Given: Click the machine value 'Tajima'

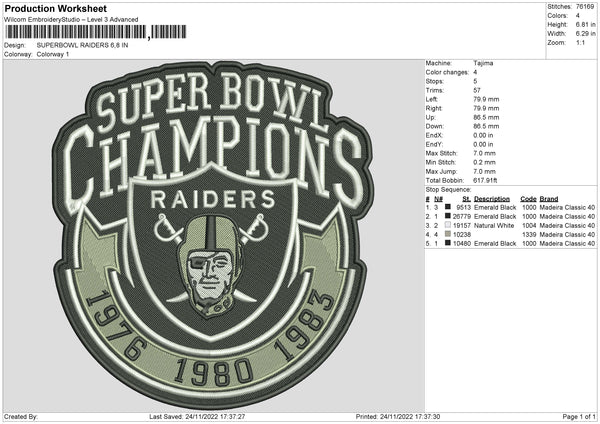Looking at the screenshot, I should 483,63.
